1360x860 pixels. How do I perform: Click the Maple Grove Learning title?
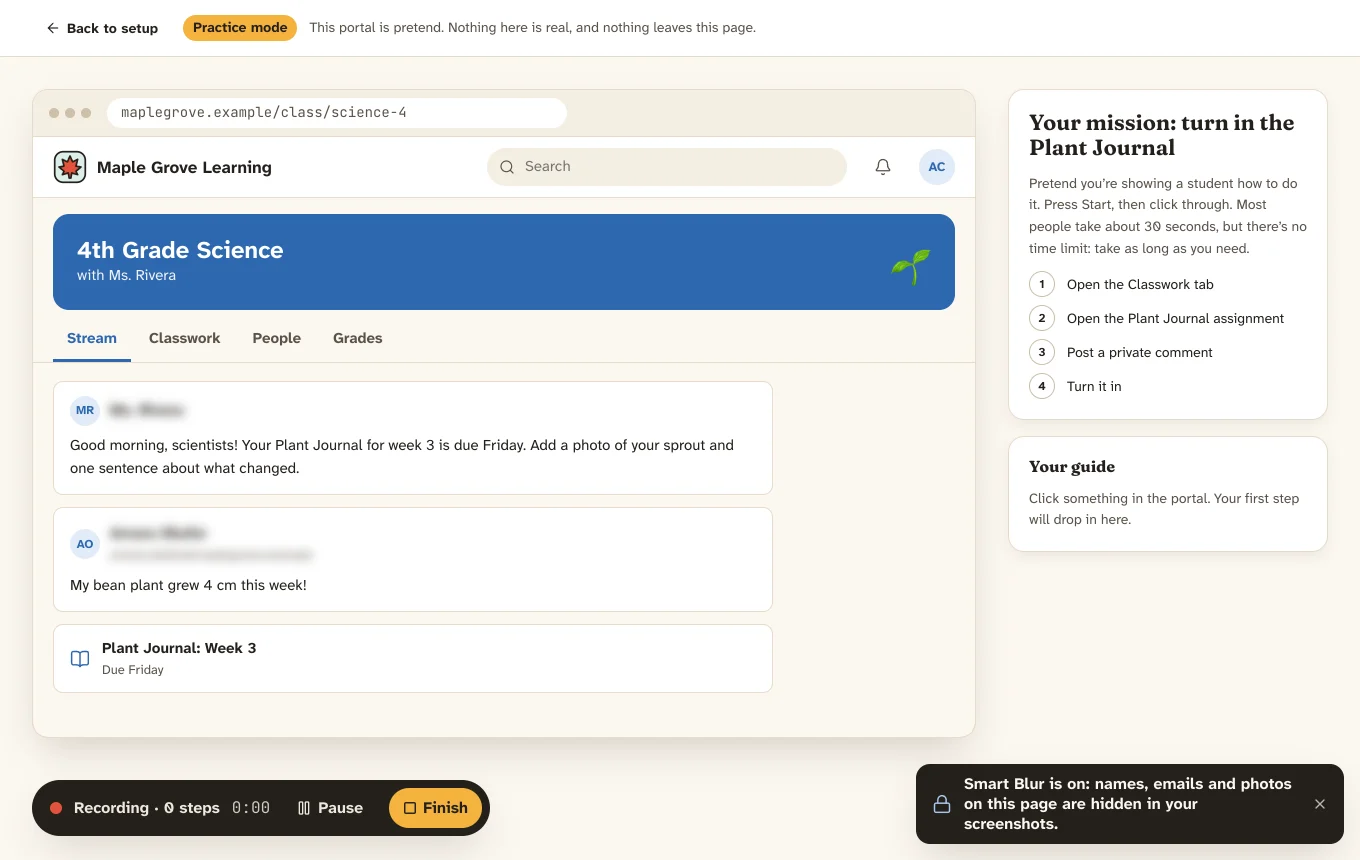[x=184, y=167]
